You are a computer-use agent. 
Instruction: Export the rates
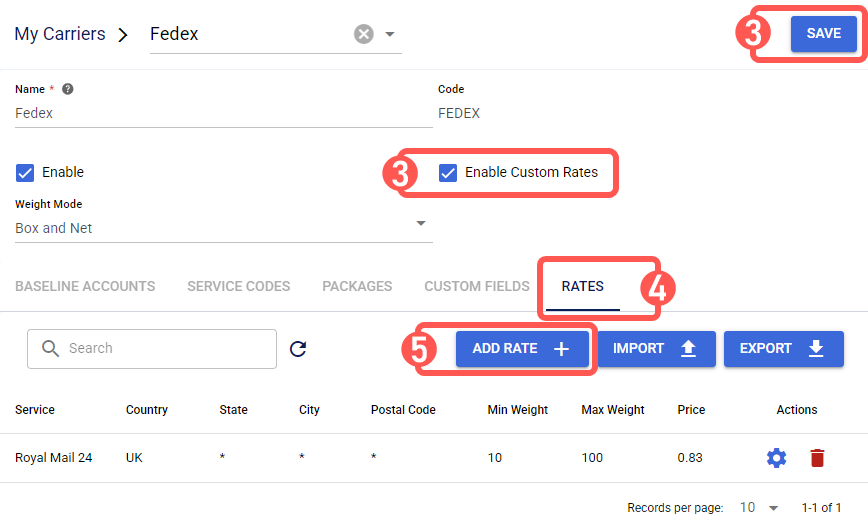[x=784, y=349]
